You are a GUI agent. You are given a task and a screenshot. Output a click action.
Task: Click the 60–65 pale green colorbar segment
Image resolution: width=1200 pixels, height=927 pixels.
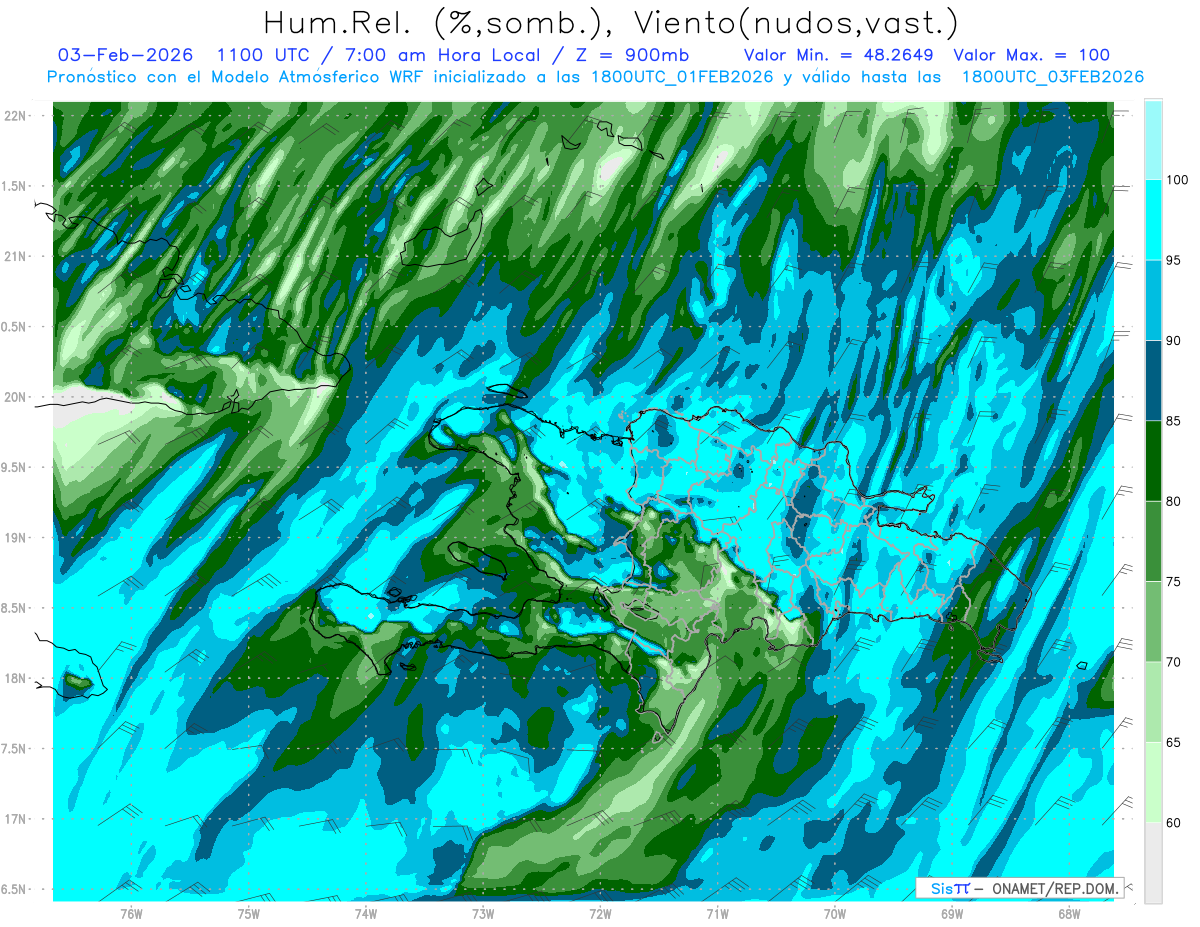tap(1153, 782)
